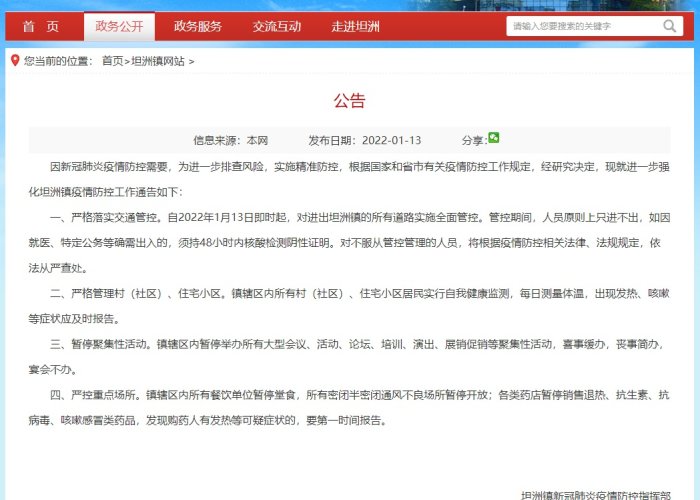The width and height of the screenshot is (700, 500).
Task: Click the 公告 page title
Action: pyautogui.click(x=350, y=100)
